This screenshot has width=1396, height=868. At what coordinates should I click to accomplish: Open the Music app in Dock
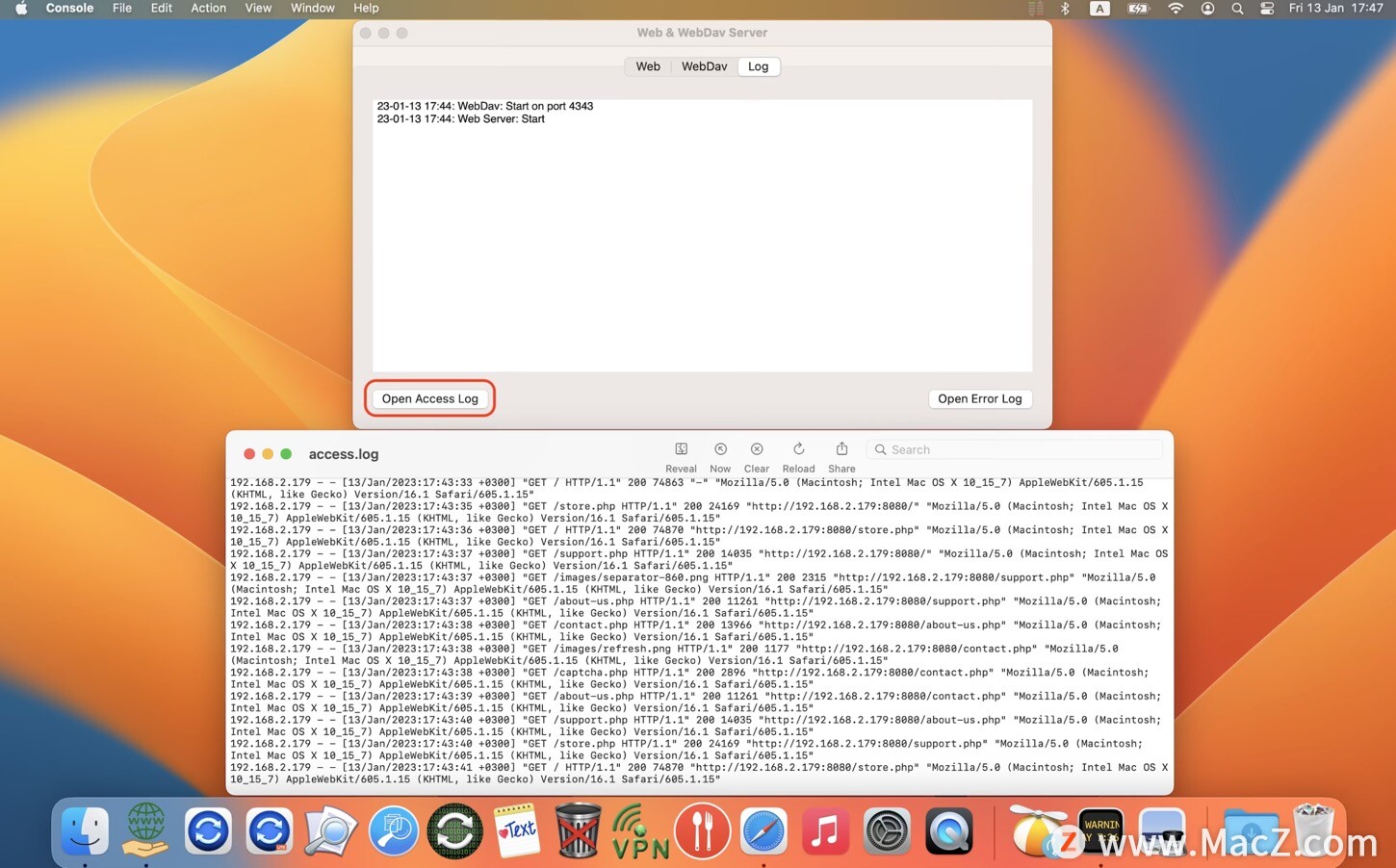(x=825, y=830)
